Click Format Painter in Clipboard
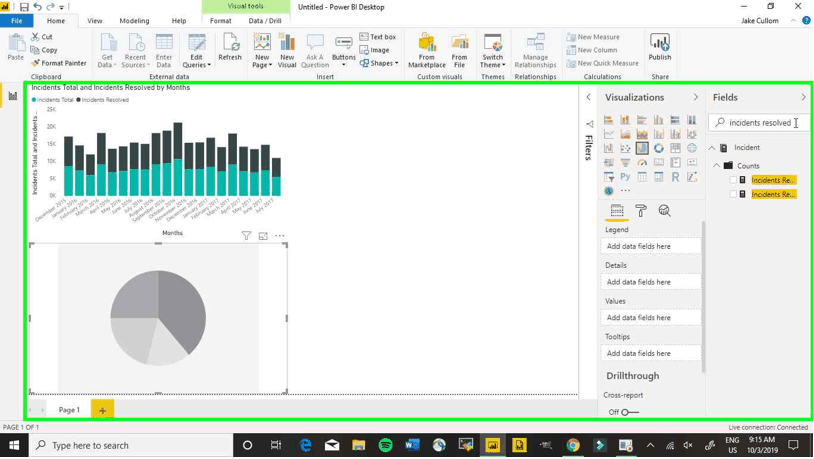 pyautogui.click(x=59, y=63)
